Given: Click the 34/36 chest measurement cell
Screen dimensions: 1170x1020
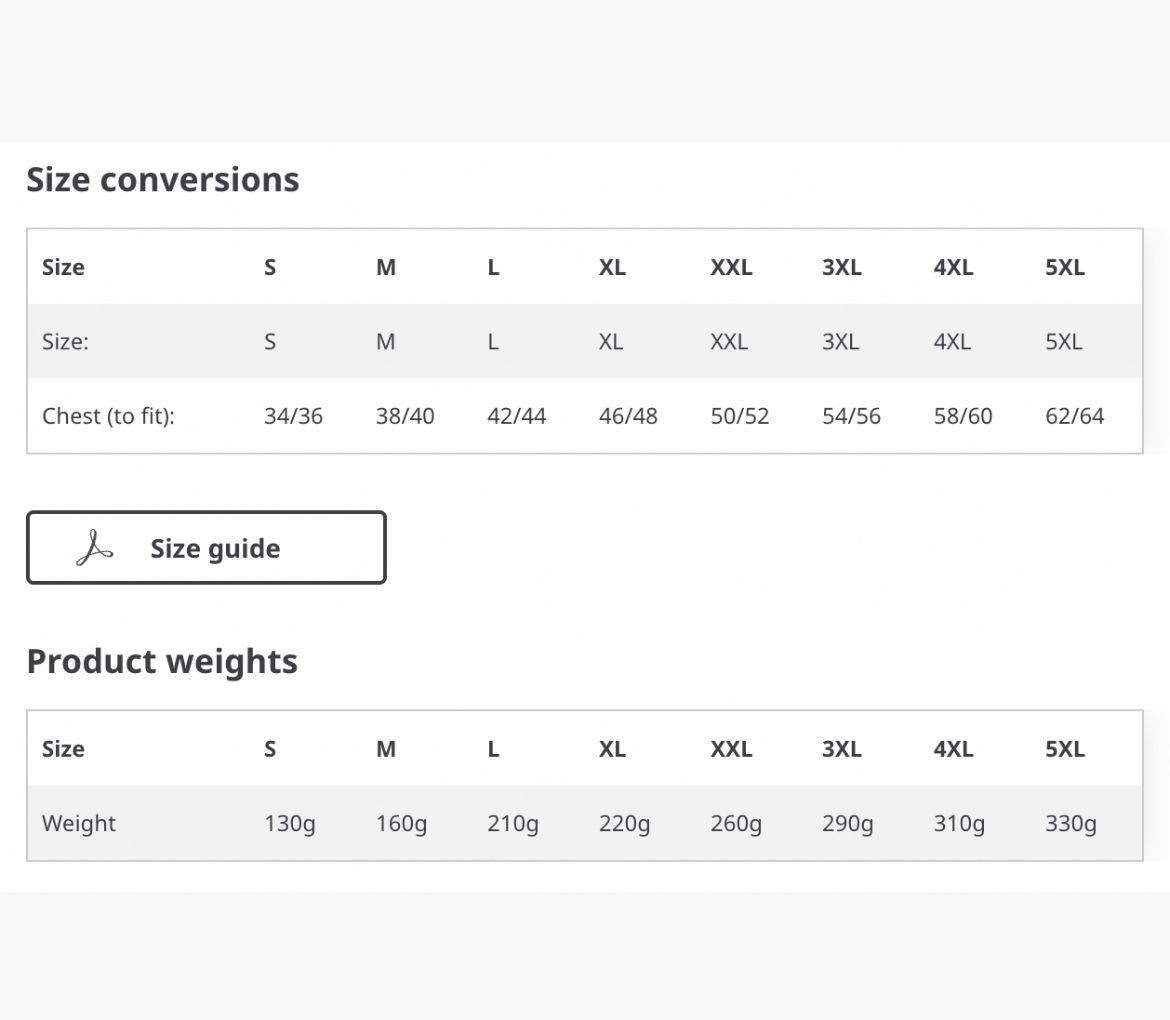Looking at the screenshot, I should coord(293,416).
